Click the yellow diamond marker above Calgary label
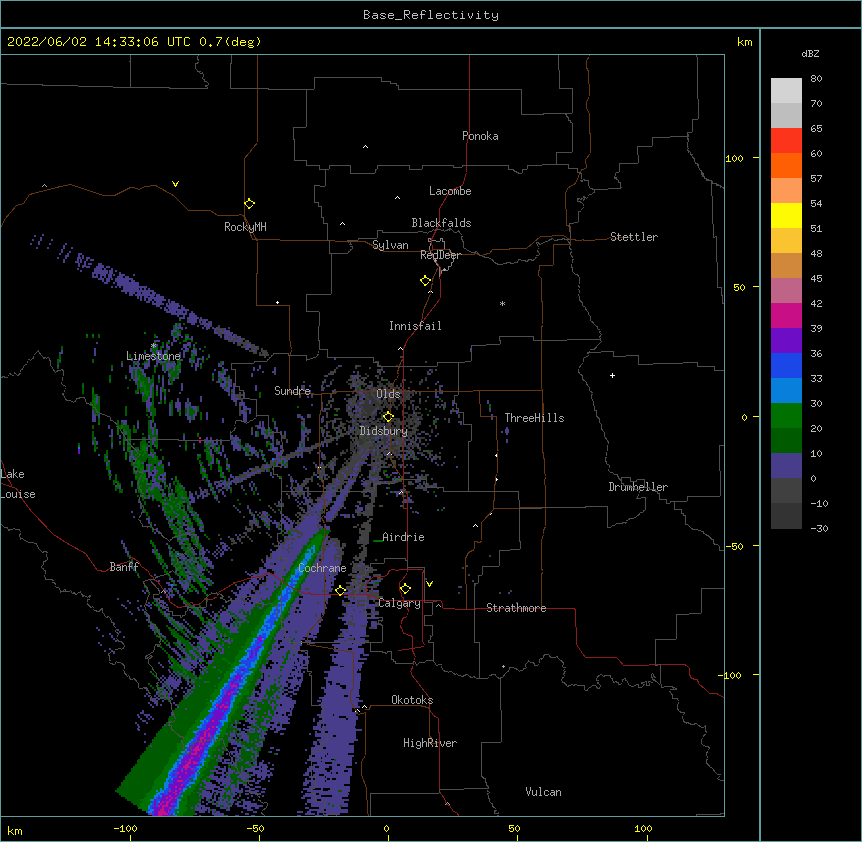The width and height of the screenshot is (862, 842). click(x=405, y=589)
